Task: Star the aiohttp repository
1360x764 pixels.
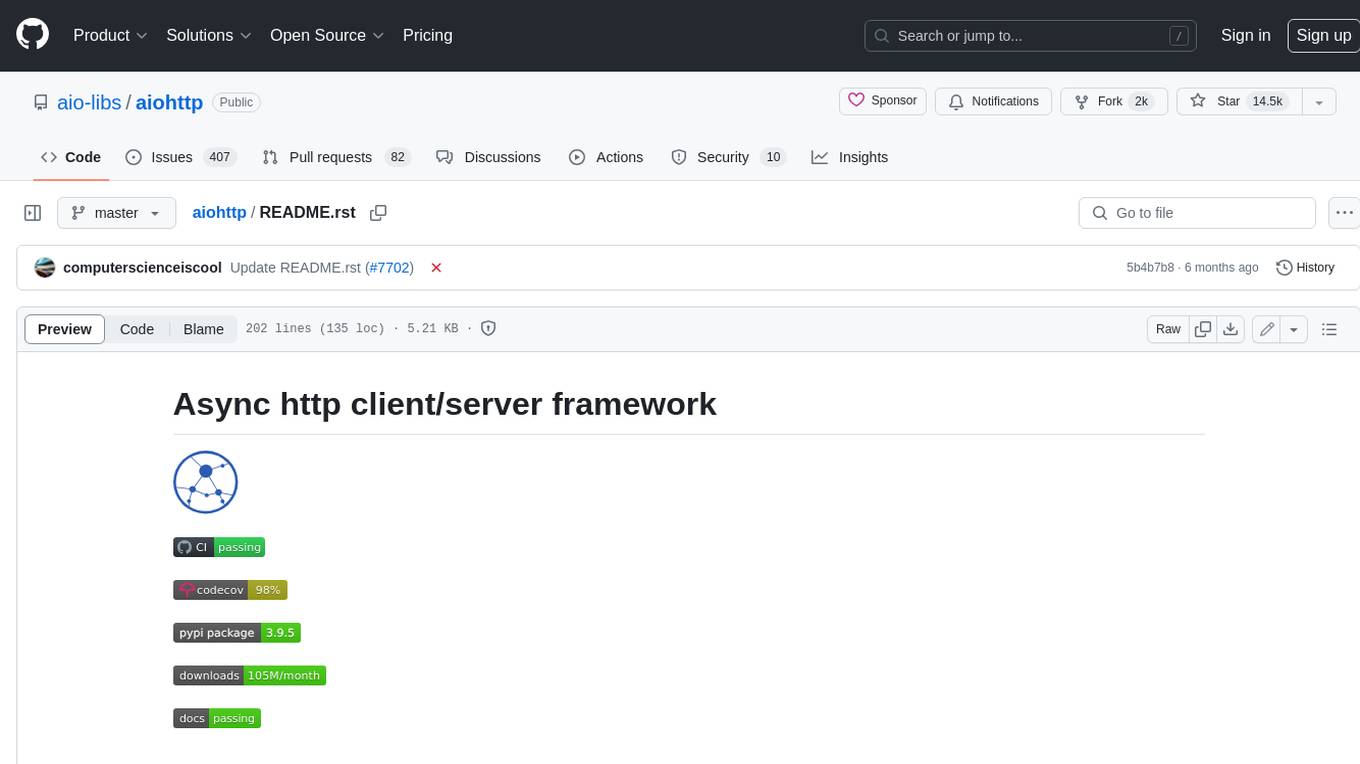Action: [x=1239, y=101]
